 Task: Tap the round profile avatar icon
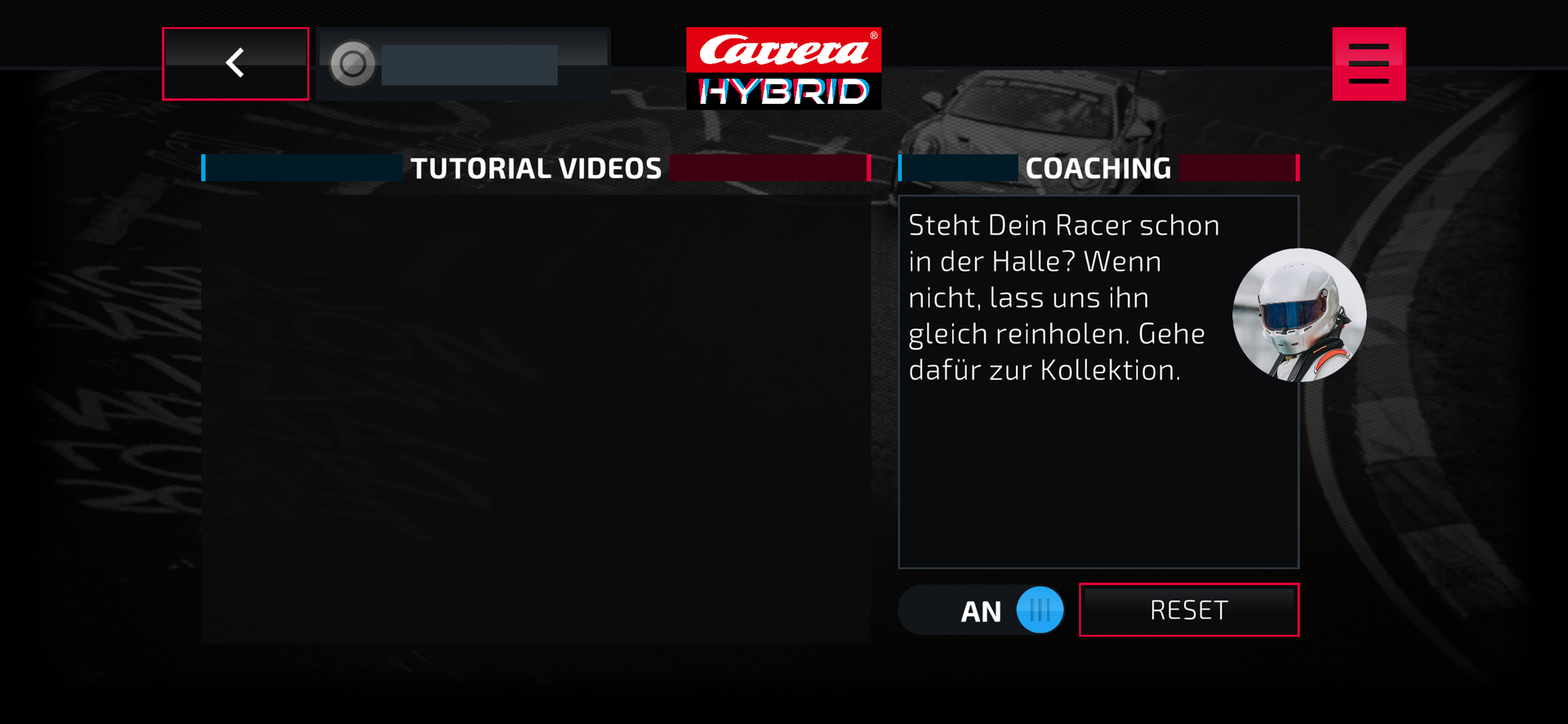tap(353, 64)
